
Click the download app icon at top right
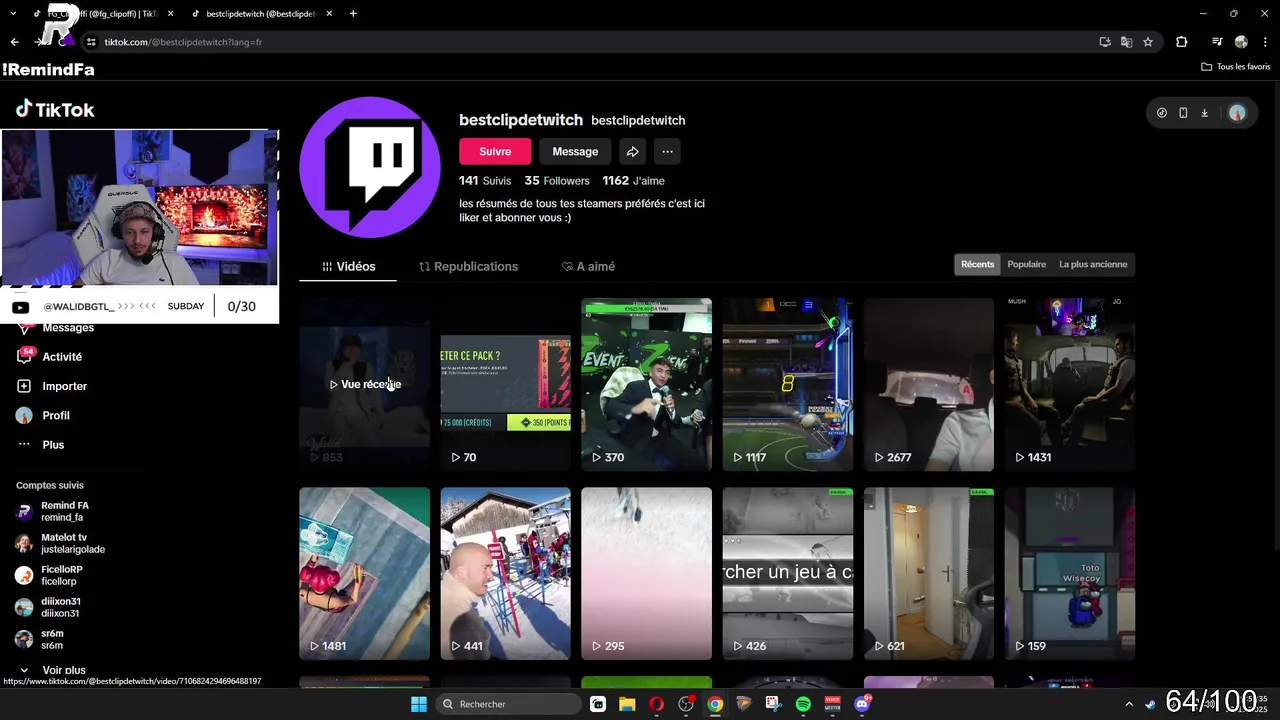point(1204,113)
